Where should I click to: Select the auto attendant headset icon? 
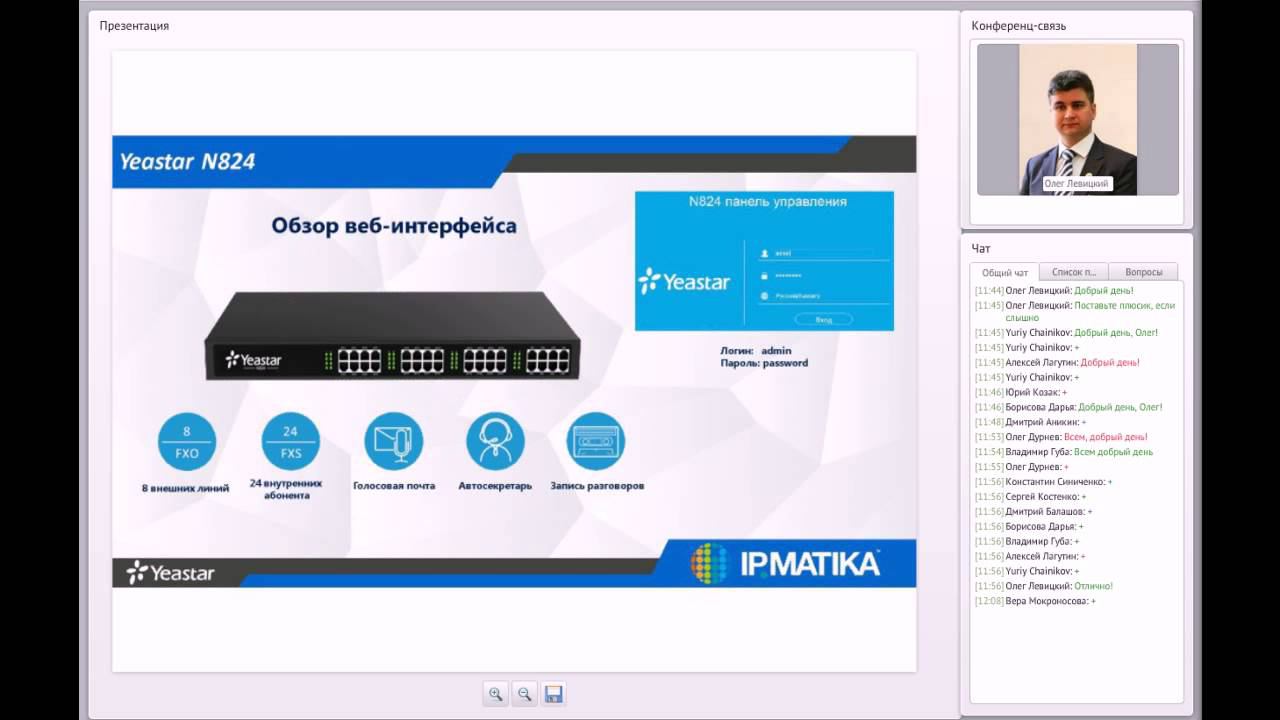coord(495,442)
